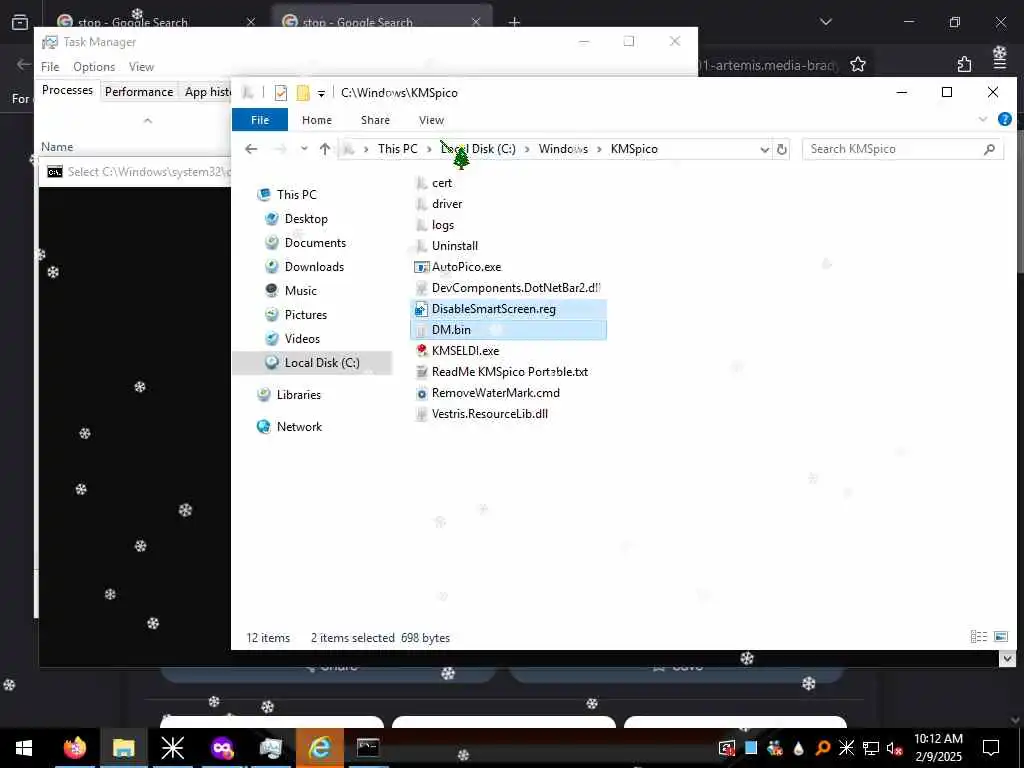The width and height of the screenshot is (1024, 768).
Task: Click Local Disk (C:) breadcrumb in address bar
Action: click(x=478, y=149)
